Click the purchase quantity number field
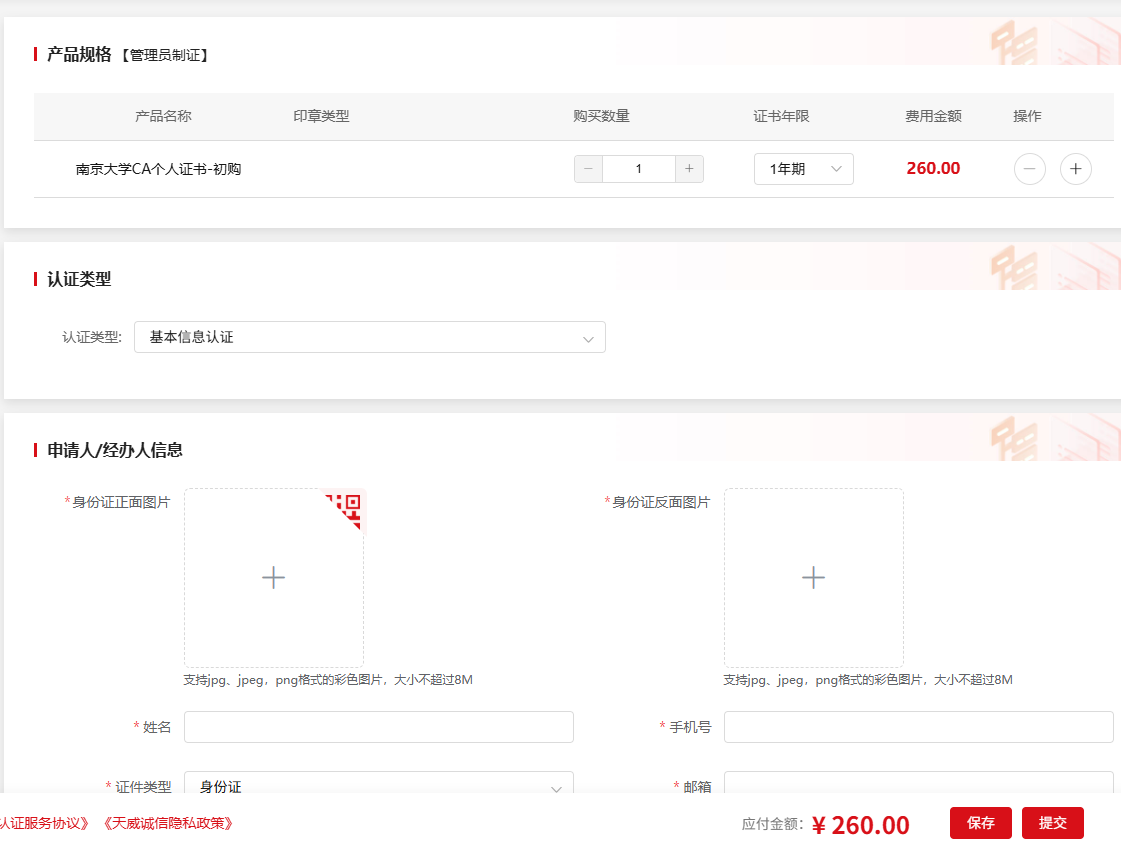 [x=638, y=169]
